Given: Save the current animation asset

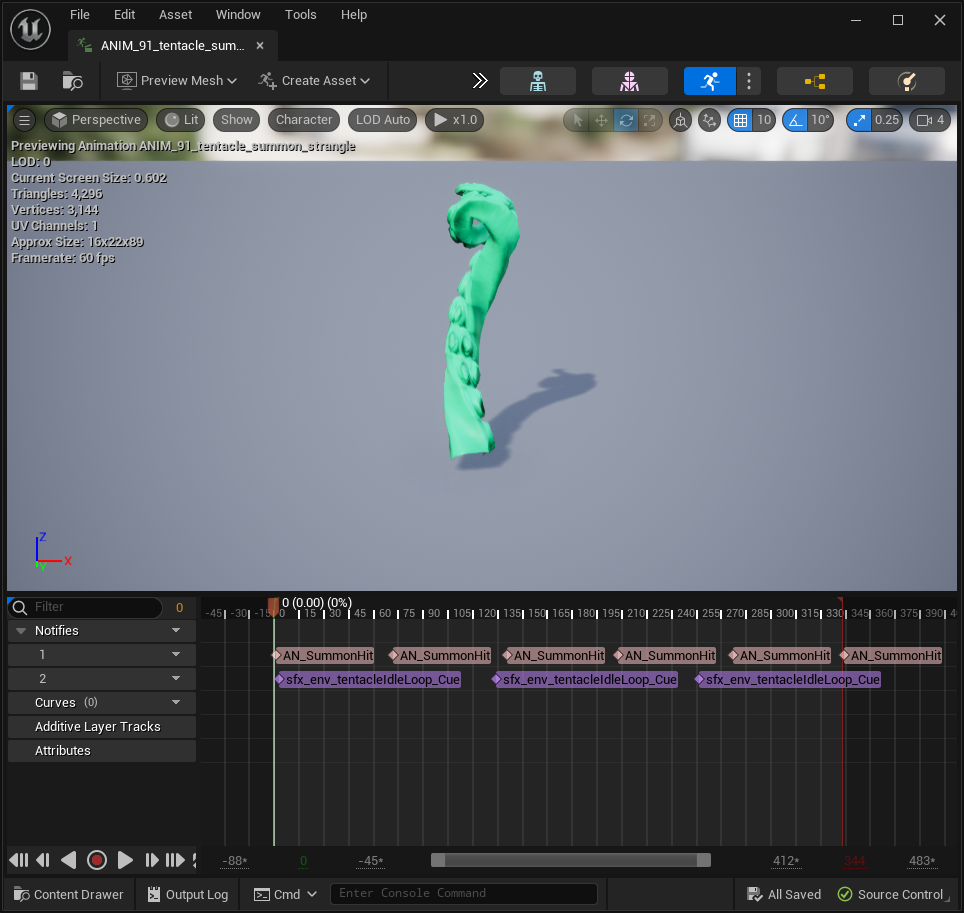Looking at the screenshot, I should click(28, 81).
